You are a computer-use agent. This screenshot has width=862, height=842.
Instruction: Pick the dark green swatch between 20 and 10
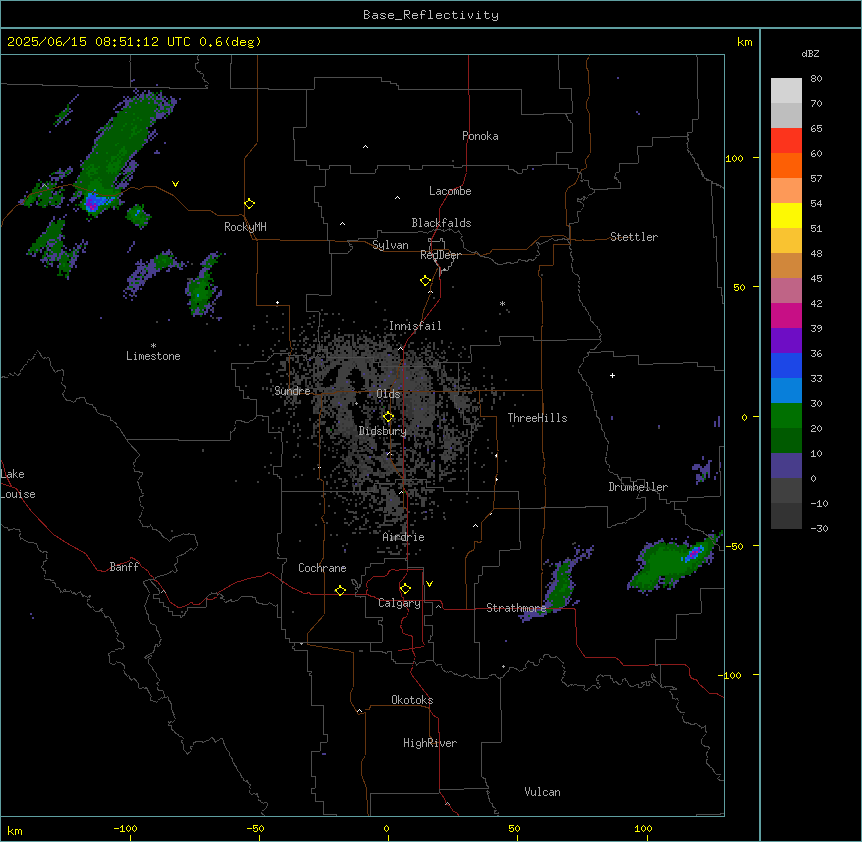click(x=786, y=441)
